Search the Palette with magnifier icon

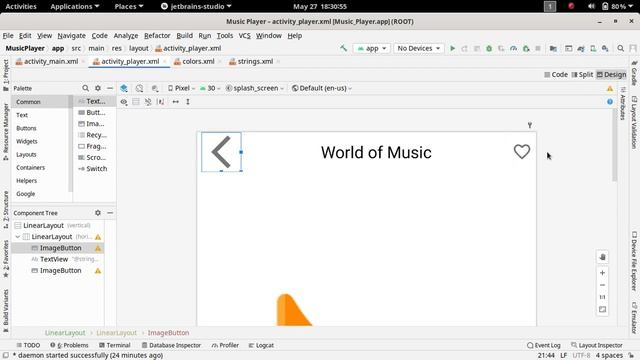[x=85, y=88]
